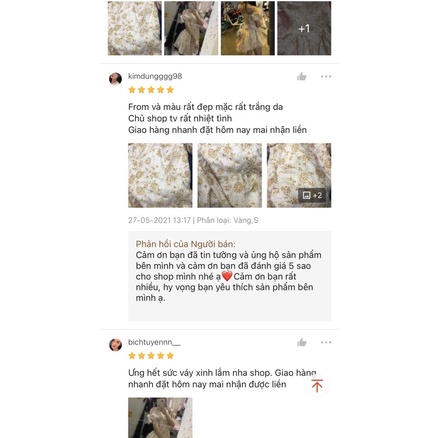
Task: Click kimdungggg98's five-star rating
Action: click(151, 90)
